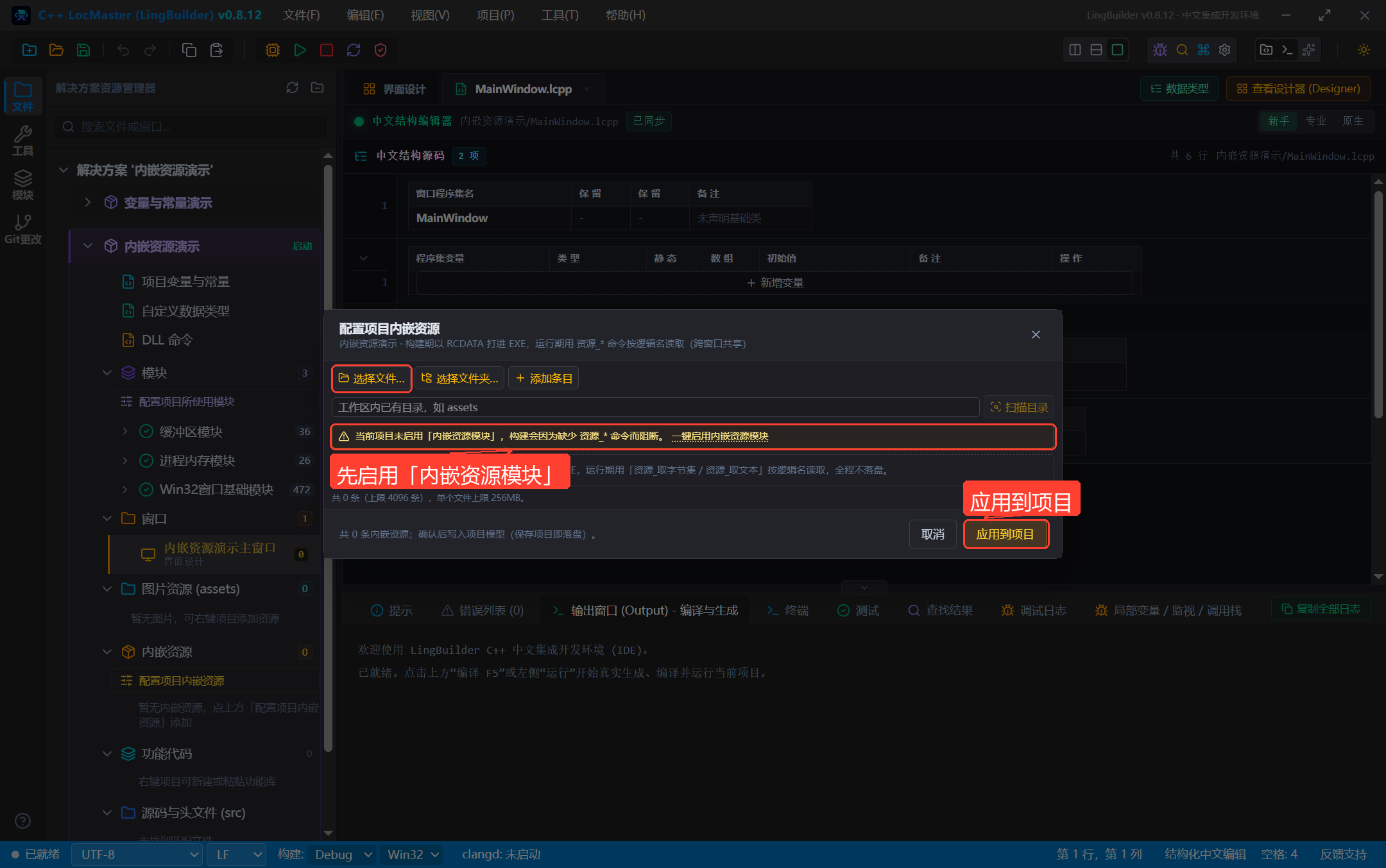
Task: Click the 一键启用内嵌资源模块 link
Action: tap(720, 436)
